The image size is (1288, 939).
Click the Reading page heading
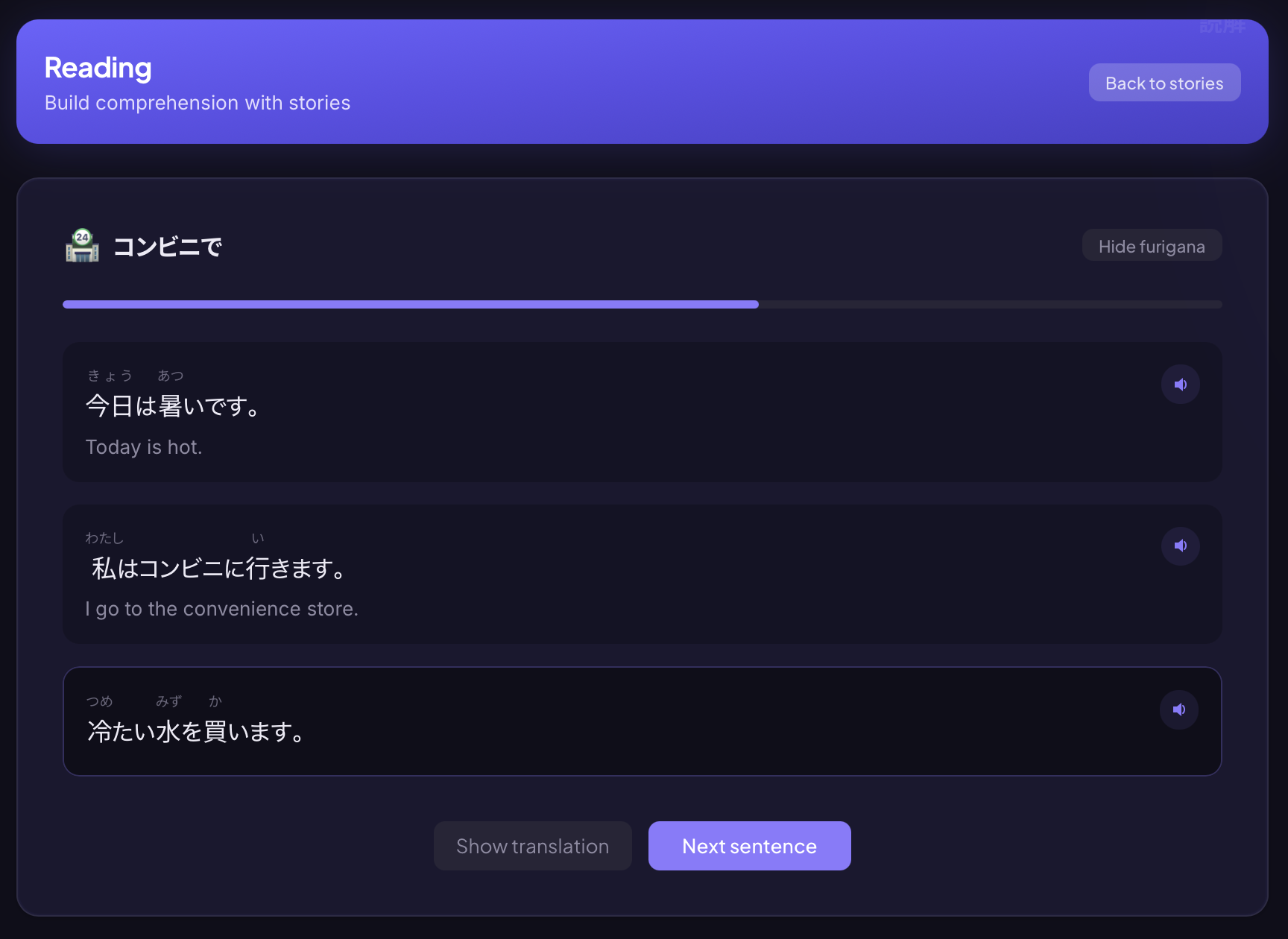pos(98,68)
